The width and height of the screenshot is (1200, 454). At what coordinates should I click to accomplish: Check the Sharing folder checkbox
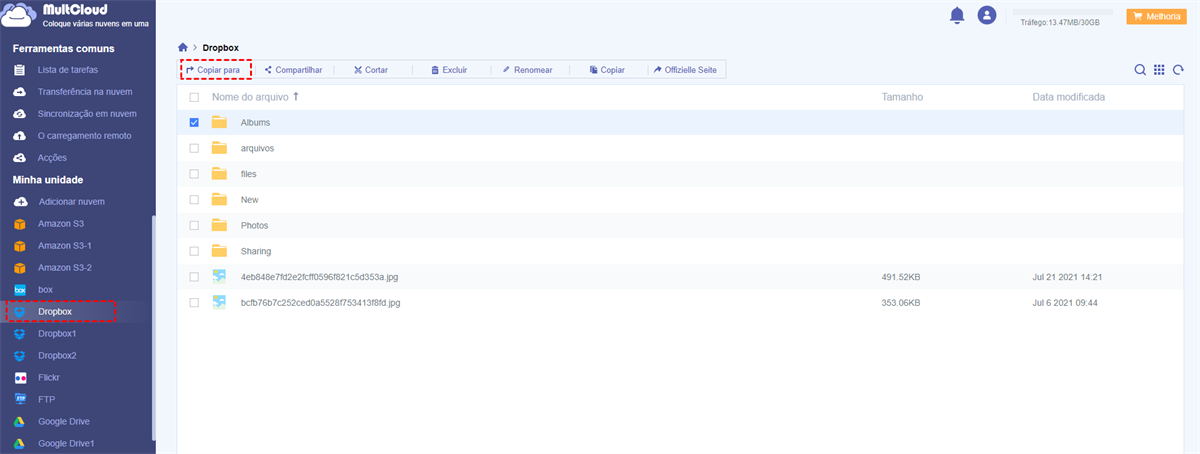tap(194, 251)
